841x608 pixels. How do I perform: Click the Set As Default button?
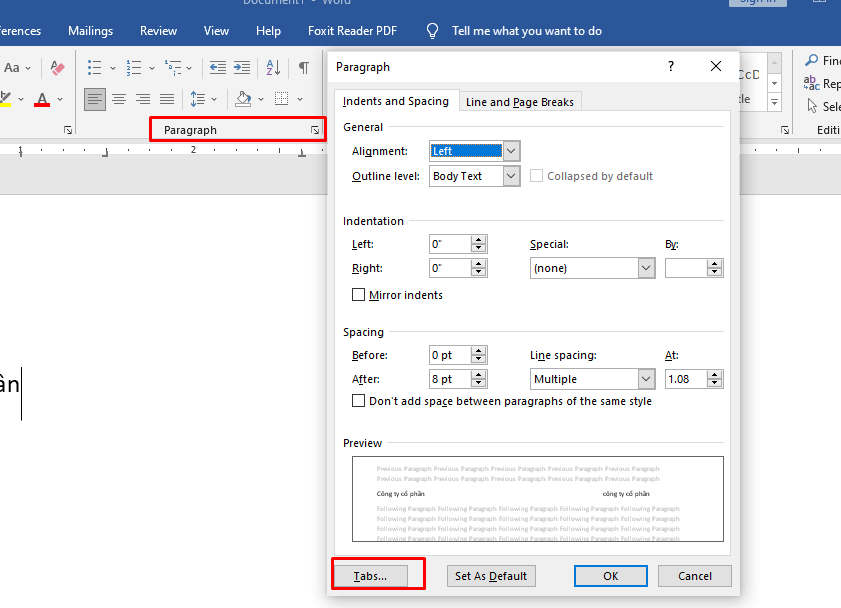pos(491,576)
